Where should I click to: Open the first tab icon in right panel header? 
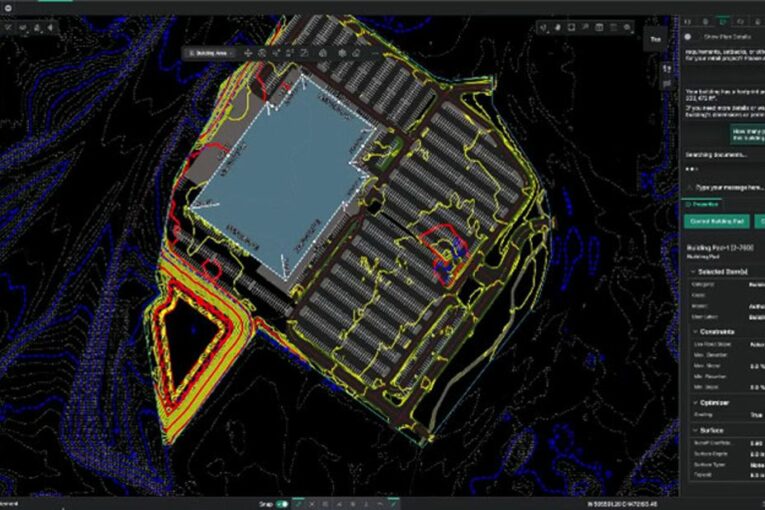coord(688,21)
